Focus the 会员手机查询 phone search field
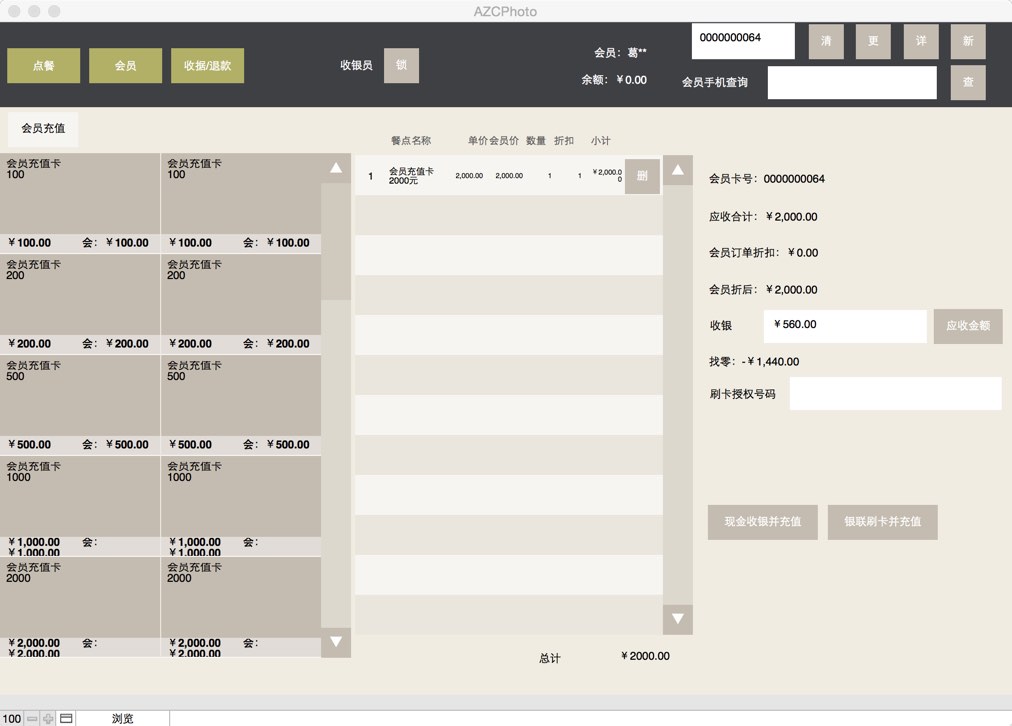 (x=852, y=83)
